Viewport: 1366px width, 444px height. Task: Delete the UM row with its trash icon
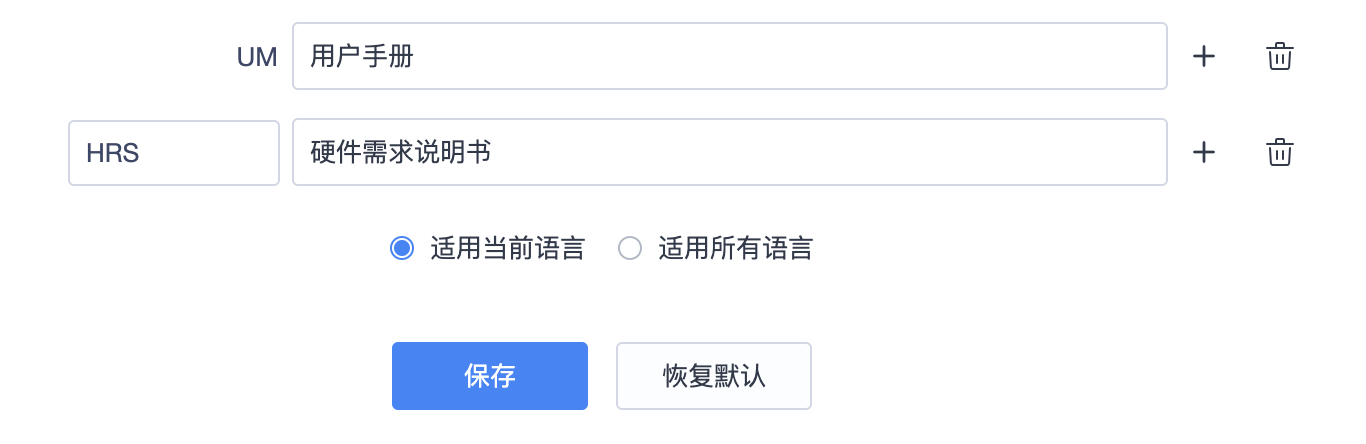coord(1280,56)
